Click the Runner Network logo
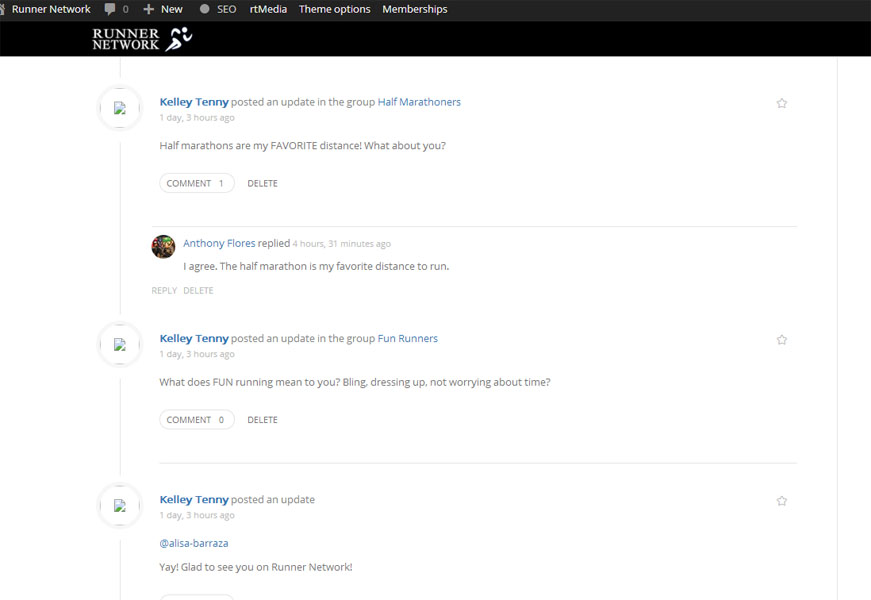This screenshot has width=871, height=600. pos(142,39)
